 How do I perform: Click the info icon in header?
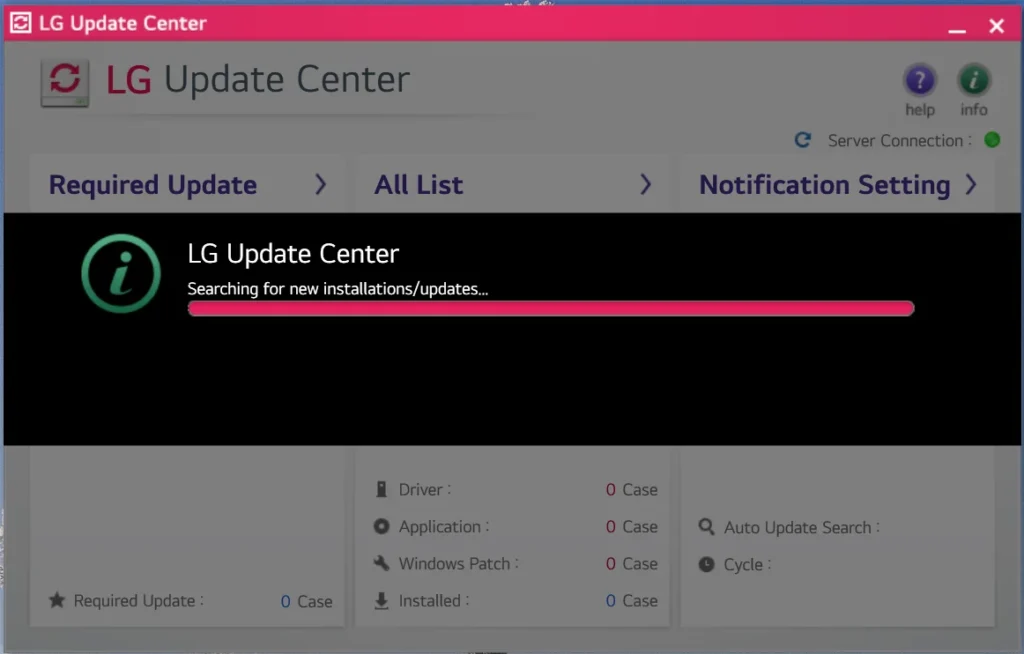973,80
